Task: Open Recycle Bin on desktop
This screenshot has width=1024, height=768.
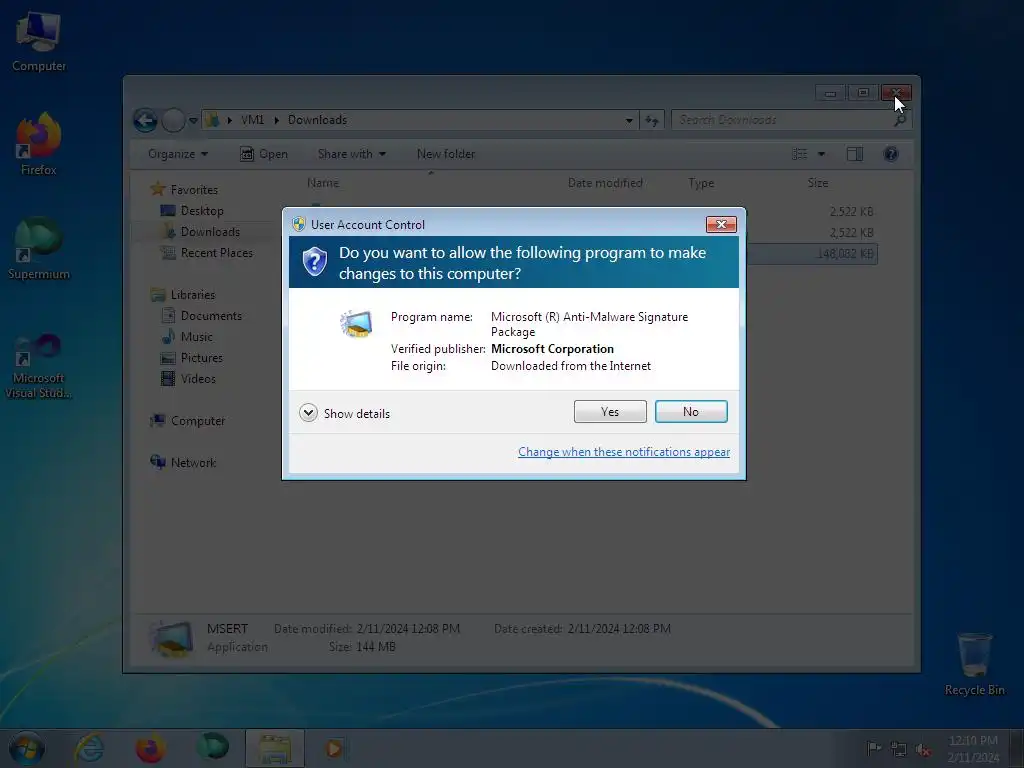Action: (x=974, y=663)
